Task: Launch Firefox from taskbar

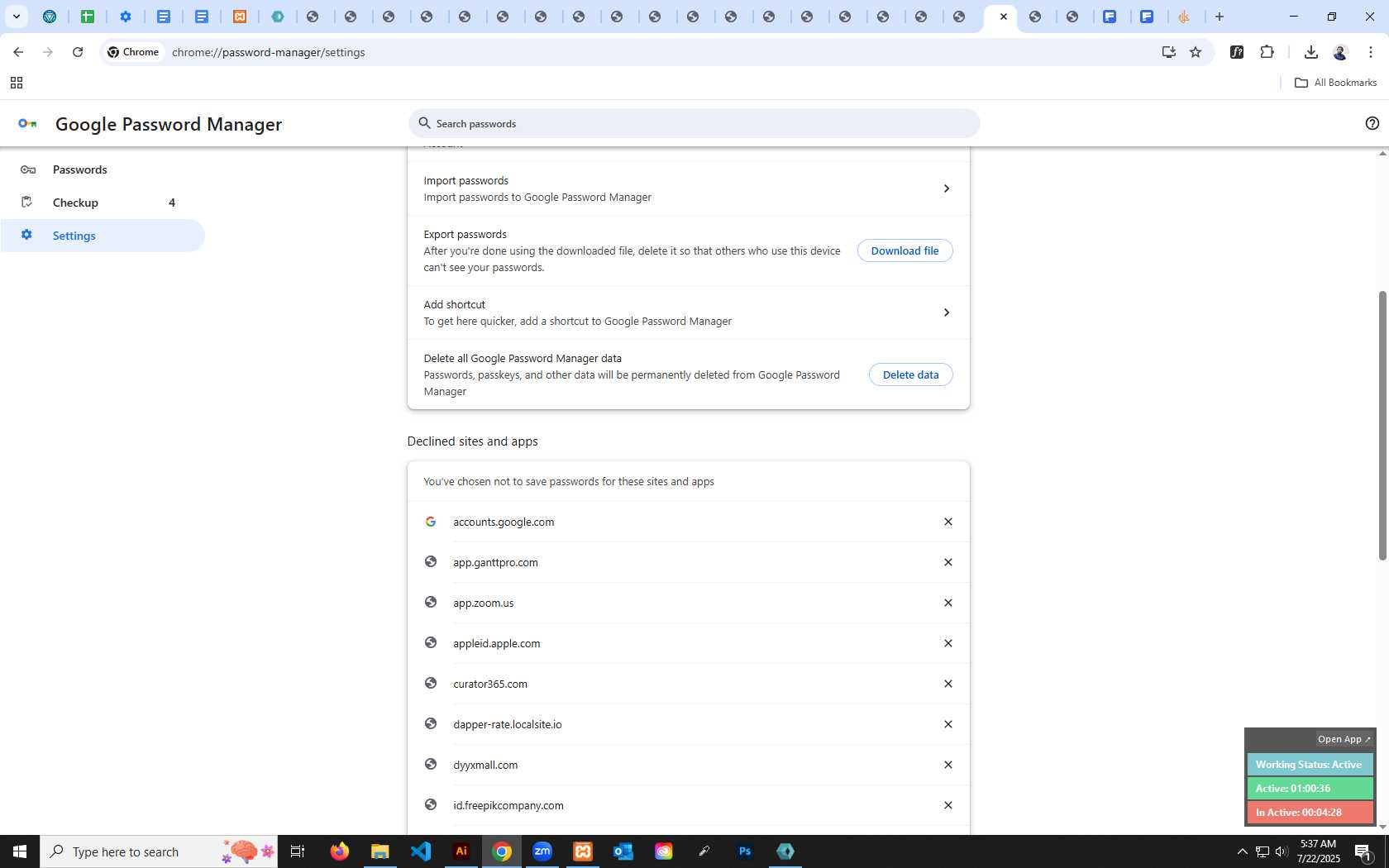Action: [339, 851]
